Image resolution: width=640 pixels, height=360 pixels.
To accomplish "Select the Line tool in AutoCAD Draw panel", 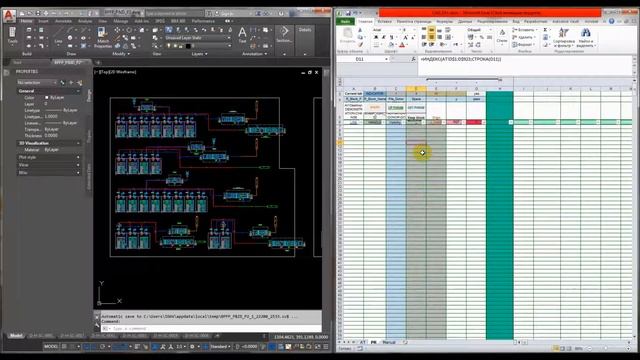I will 58,36.
